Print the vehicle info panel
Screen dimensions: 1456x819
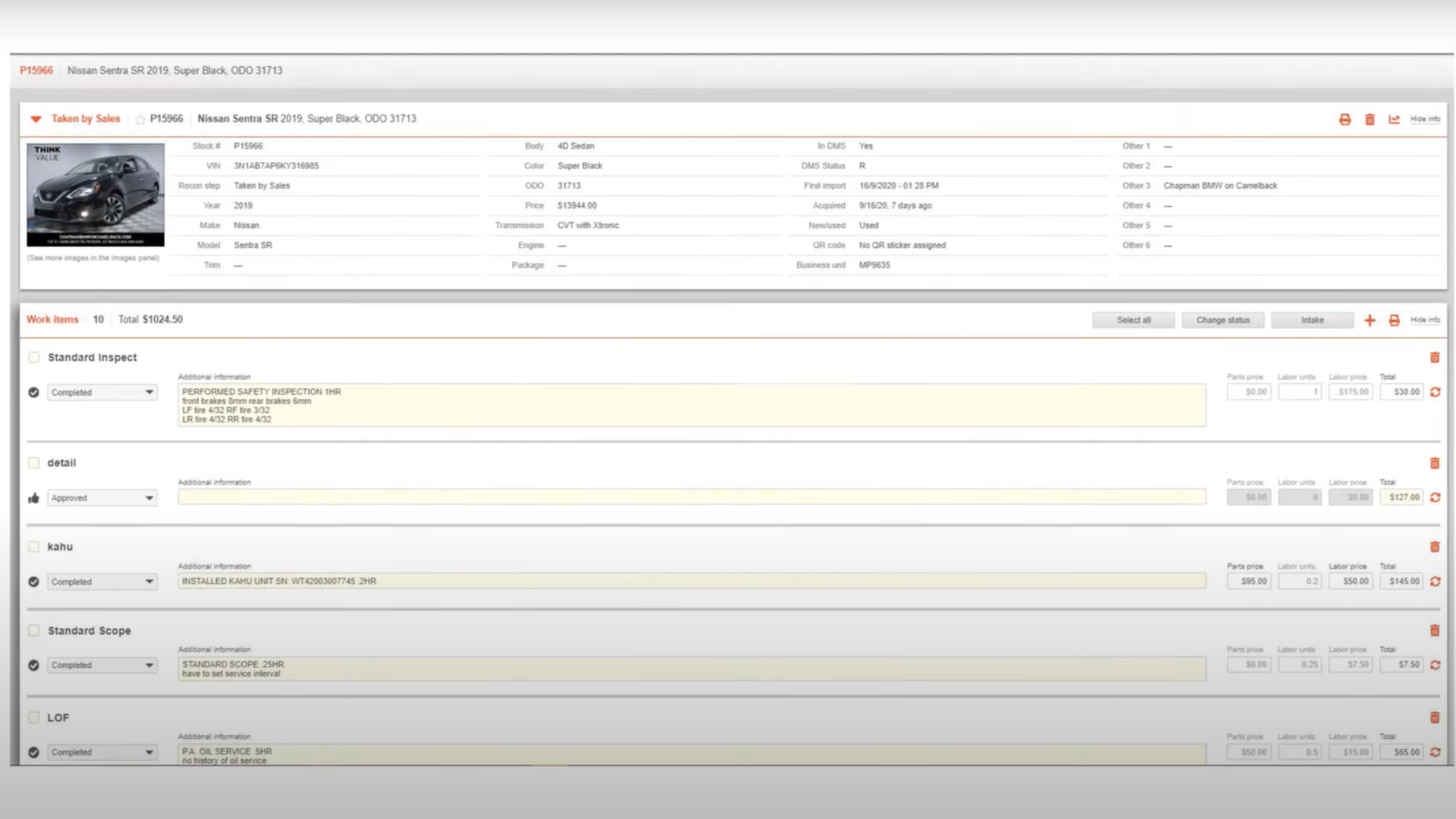(x=1345, y=119)
